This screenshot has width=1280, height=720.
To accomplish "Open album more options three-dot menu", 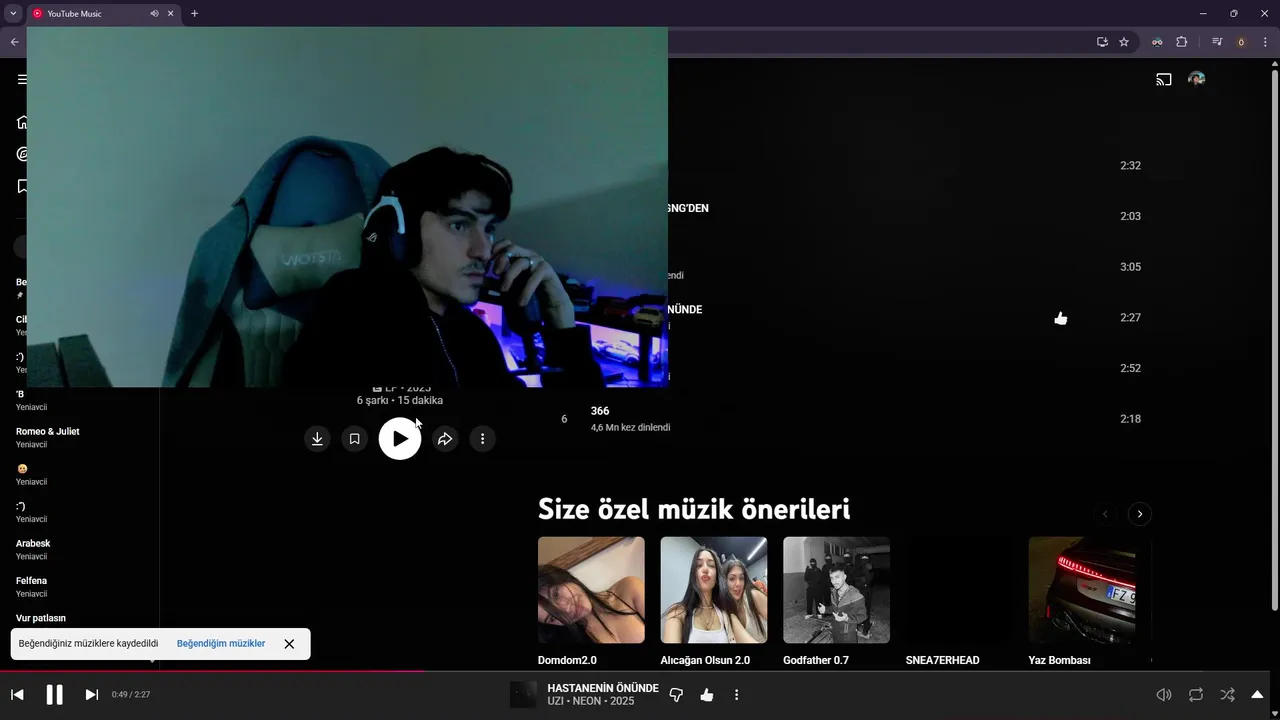I will coord(482,438).
